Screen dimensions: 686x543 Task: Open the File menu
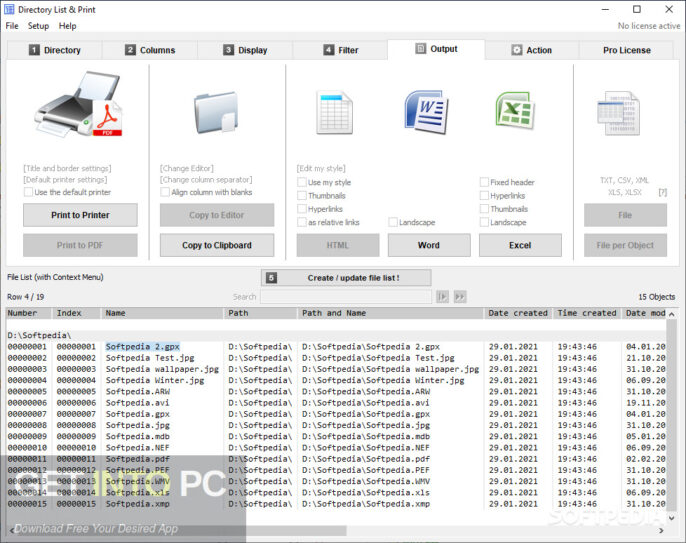click(12, 26)
